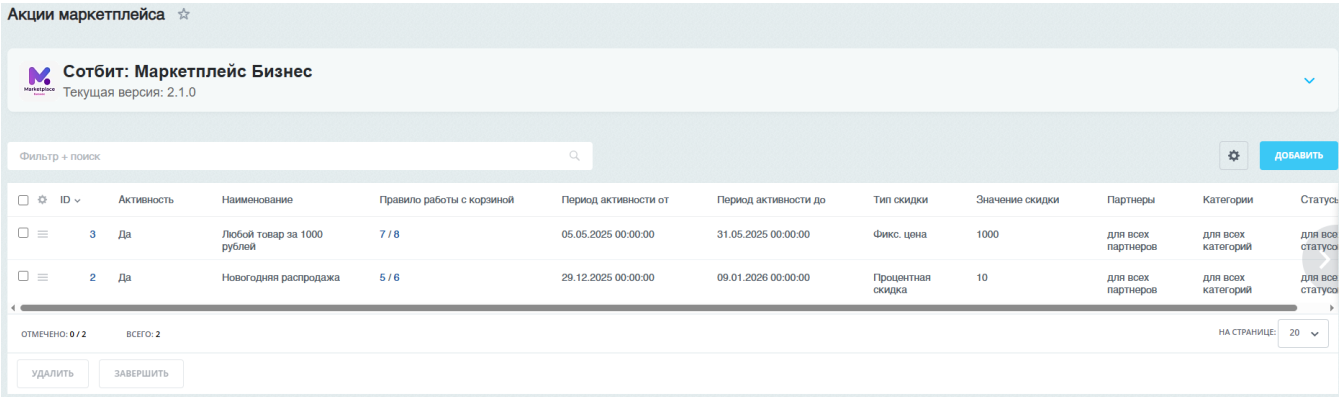Screen dimensions: 1339x397
Task: Open cart rule link 7
Action: (382, 234)
